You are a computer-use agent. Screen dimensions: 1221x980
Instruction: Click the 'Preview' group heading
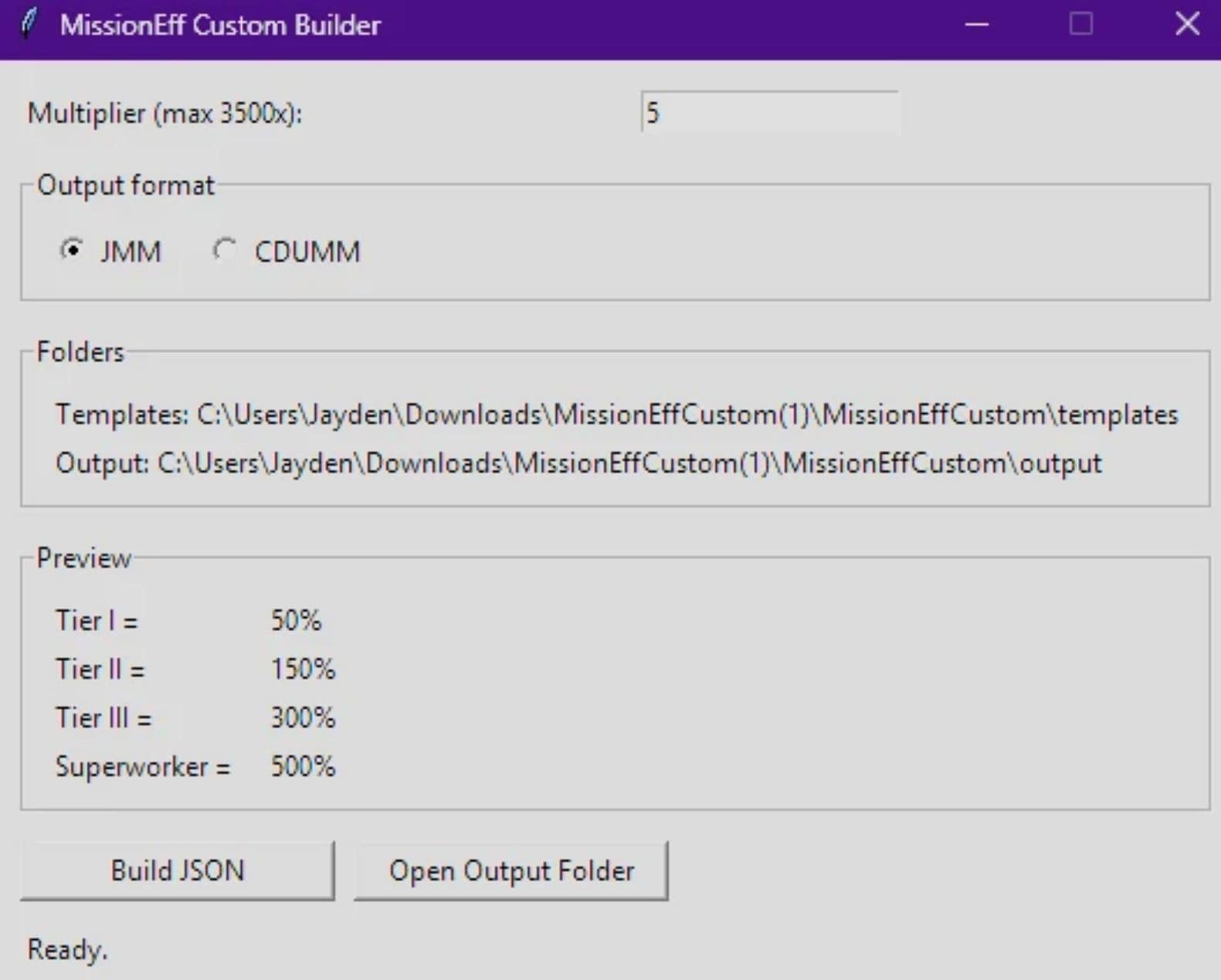[83, 558]
